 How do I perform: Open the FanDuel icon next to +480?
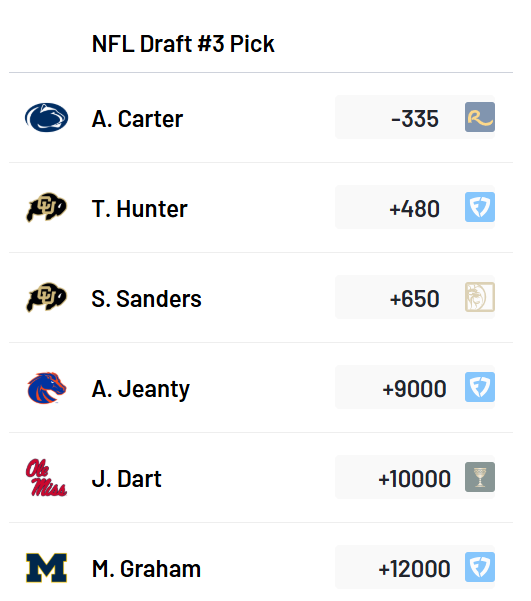(x=480, y=207)
